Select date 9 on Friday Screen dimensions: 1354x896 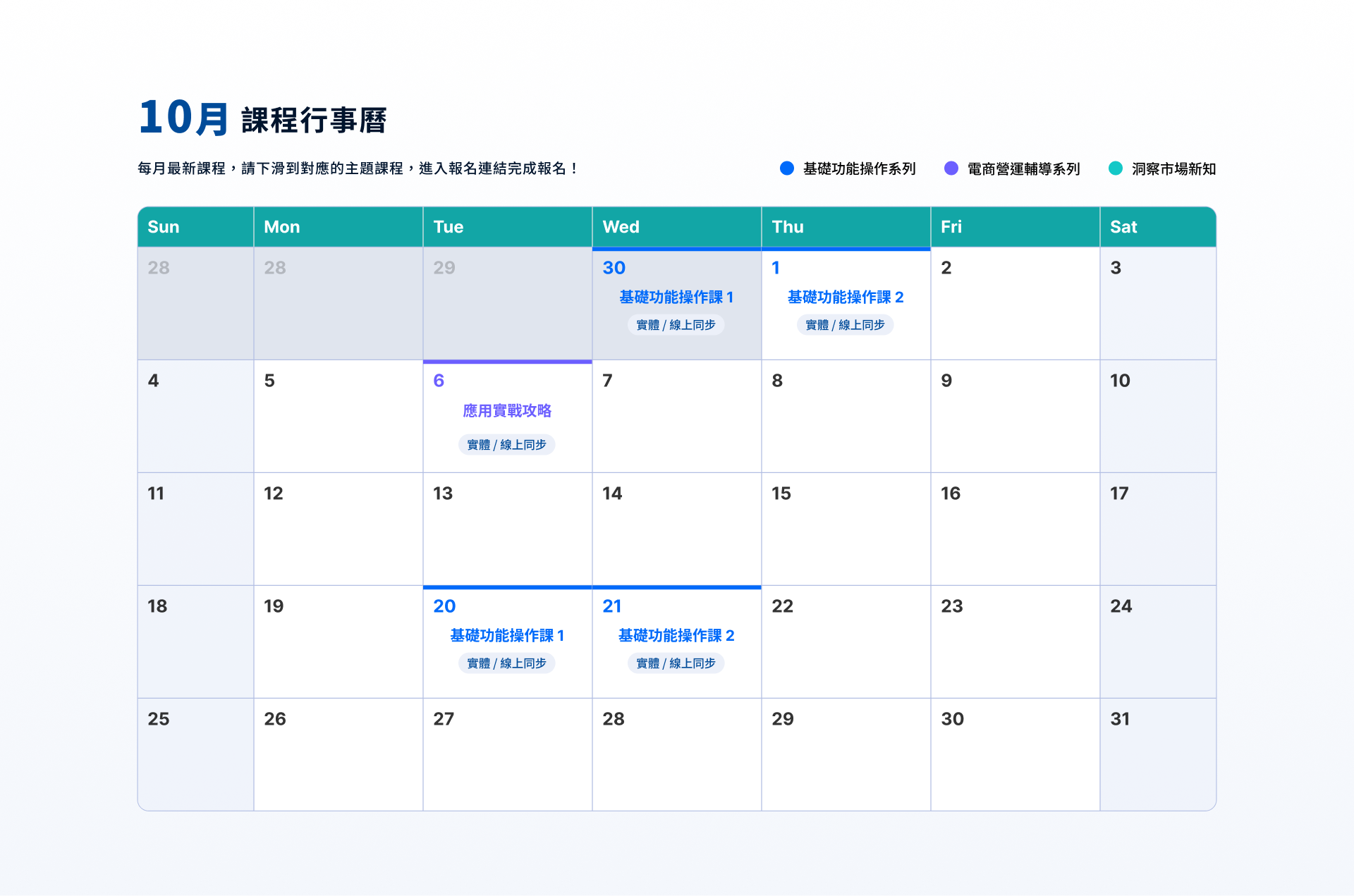[x=946, y=381]
